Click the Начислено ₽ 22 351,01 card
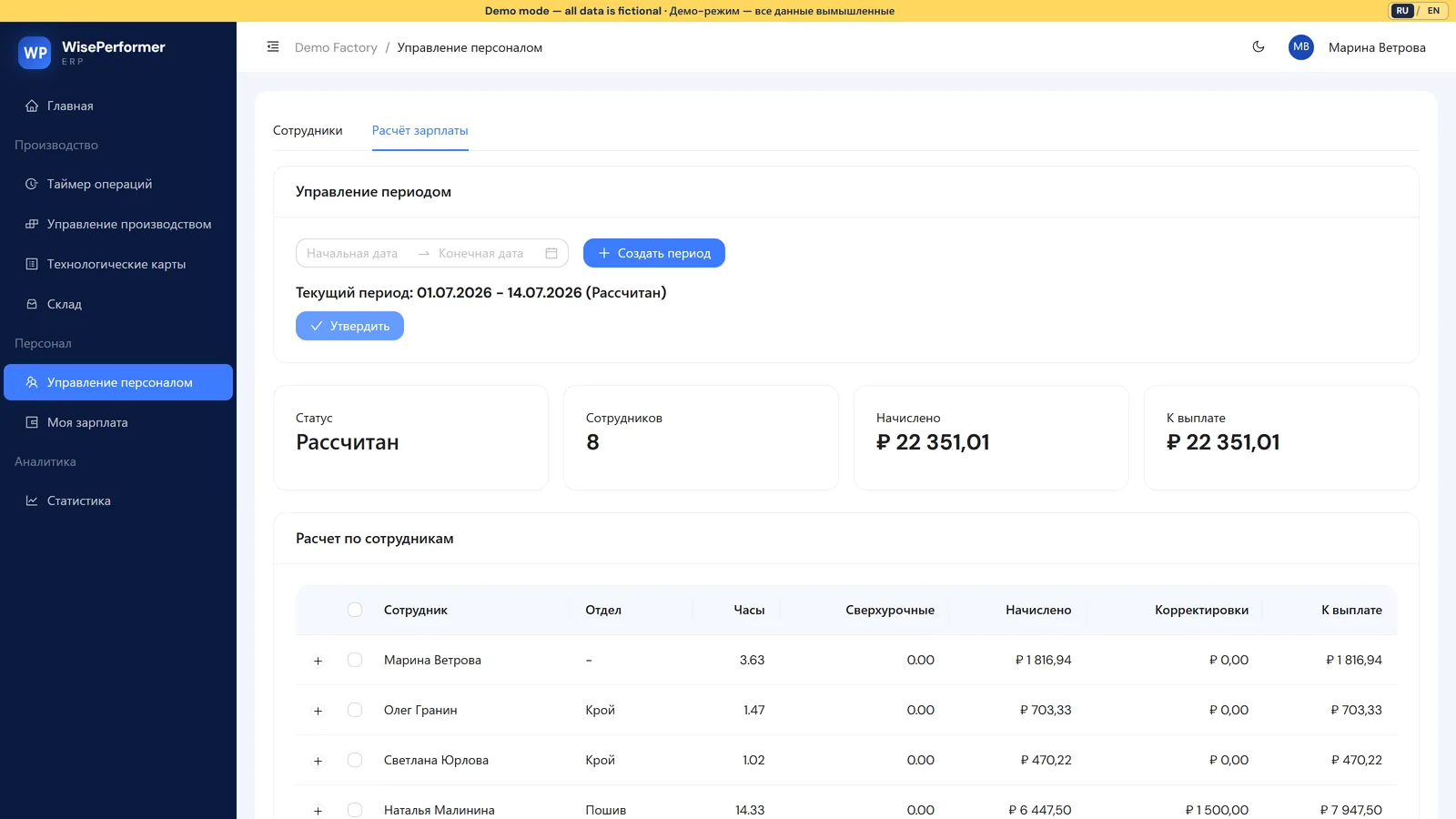Viewport: 1456px width, 819px height. click(x=991, y=438)
